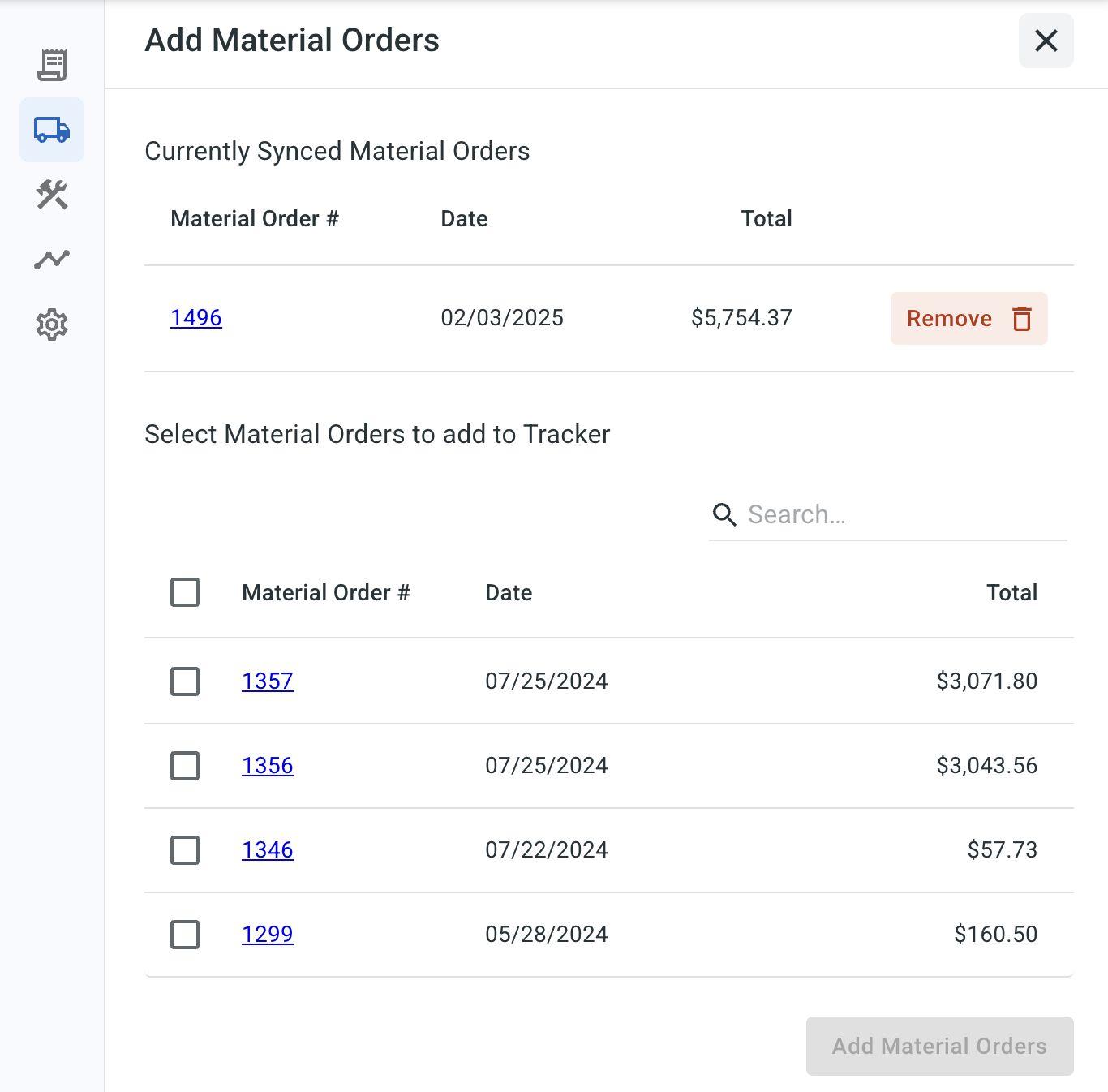Image resolution: width=1108 pixels, height=1092 pixels.
Task: Toggle the select-all orders checkbox
Action: [x=185, y=592]
